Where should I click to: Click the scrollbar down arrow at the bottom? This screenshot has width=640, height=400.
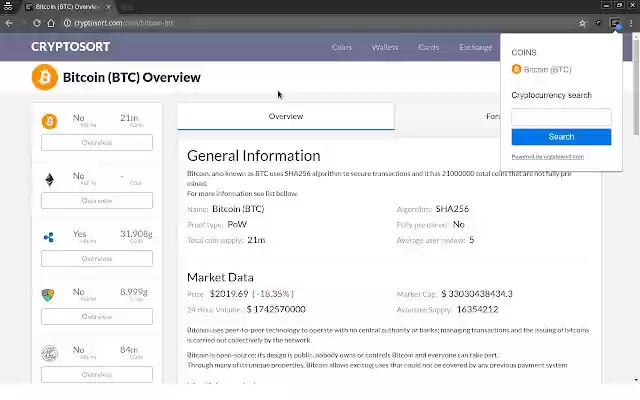click(x=636, y=380)
